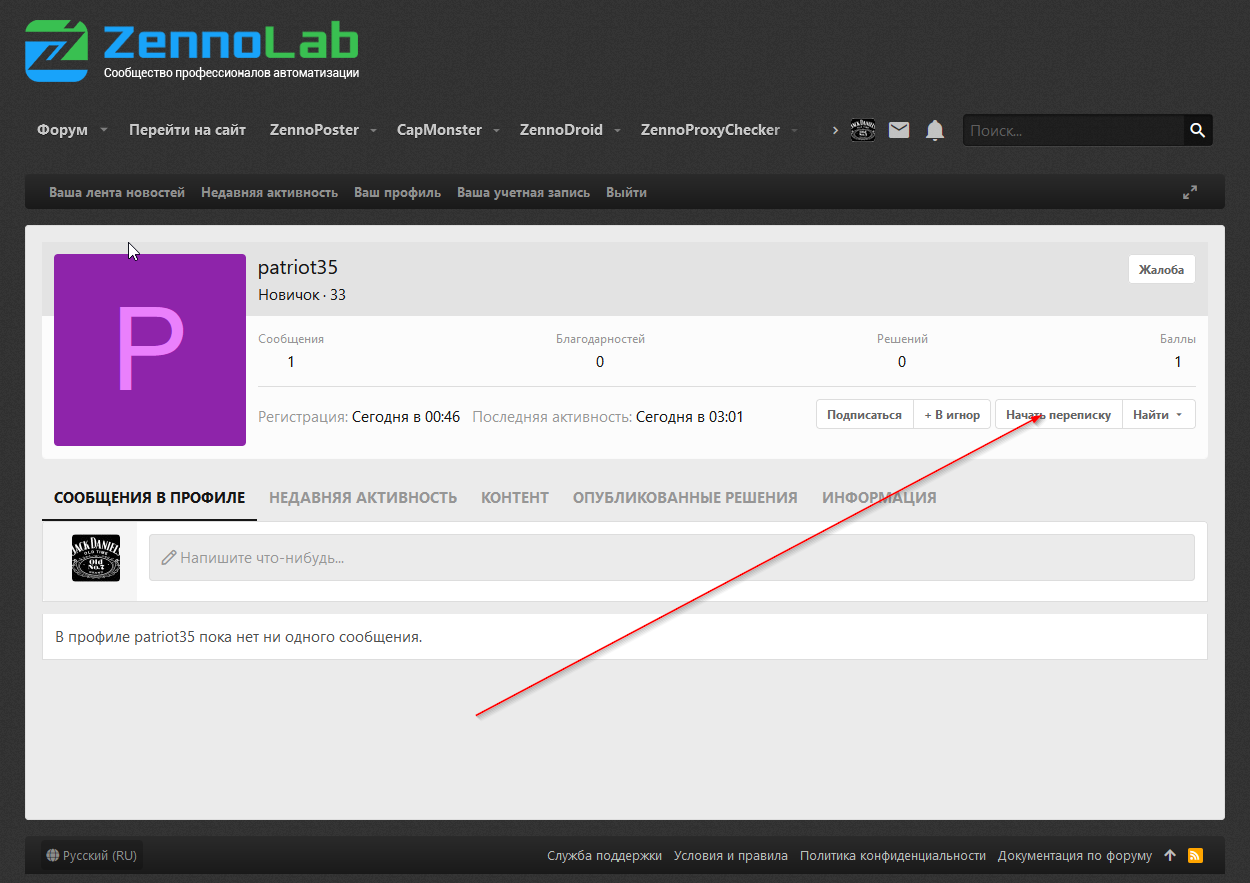Click the Решений count 0

902,362
